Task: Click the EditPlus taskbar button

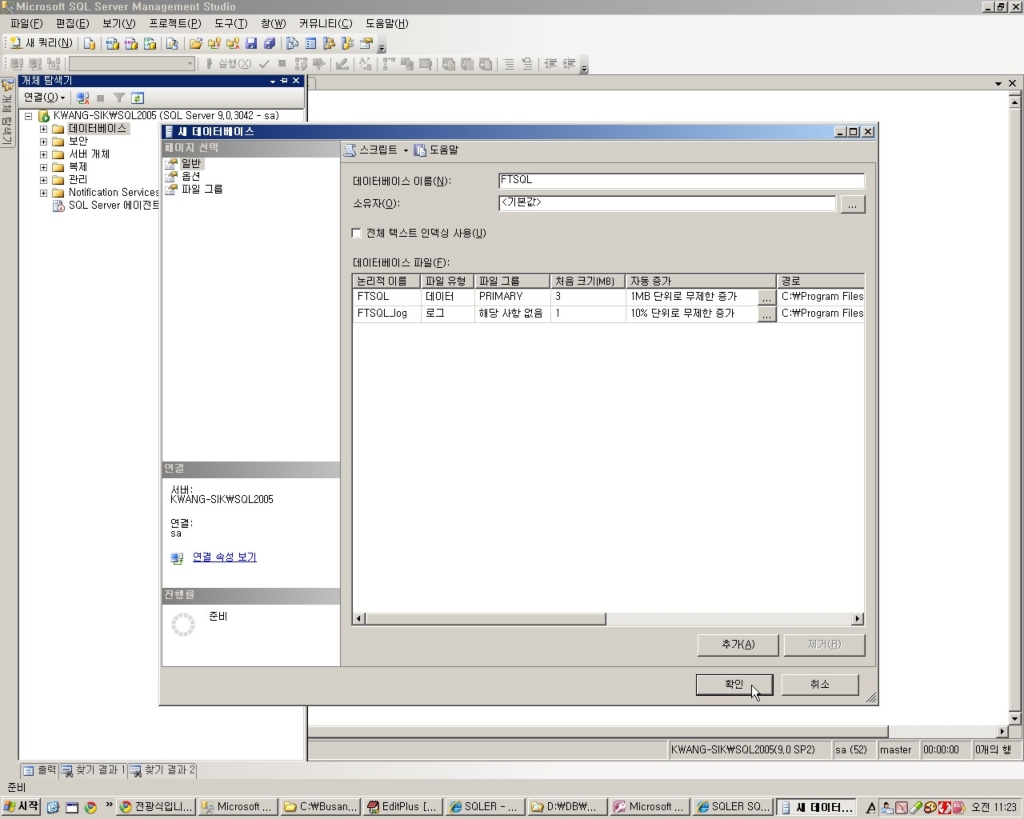Action: click(402, 807)
